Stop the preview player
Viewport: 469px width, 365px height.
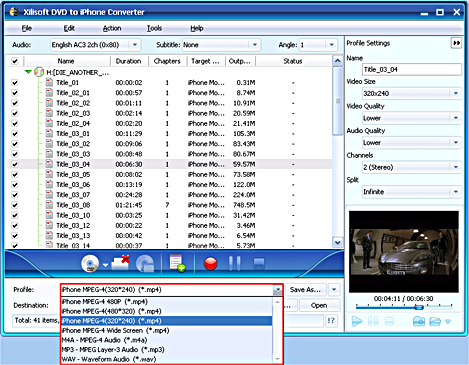pyautogui.click(x=389, y=321)
